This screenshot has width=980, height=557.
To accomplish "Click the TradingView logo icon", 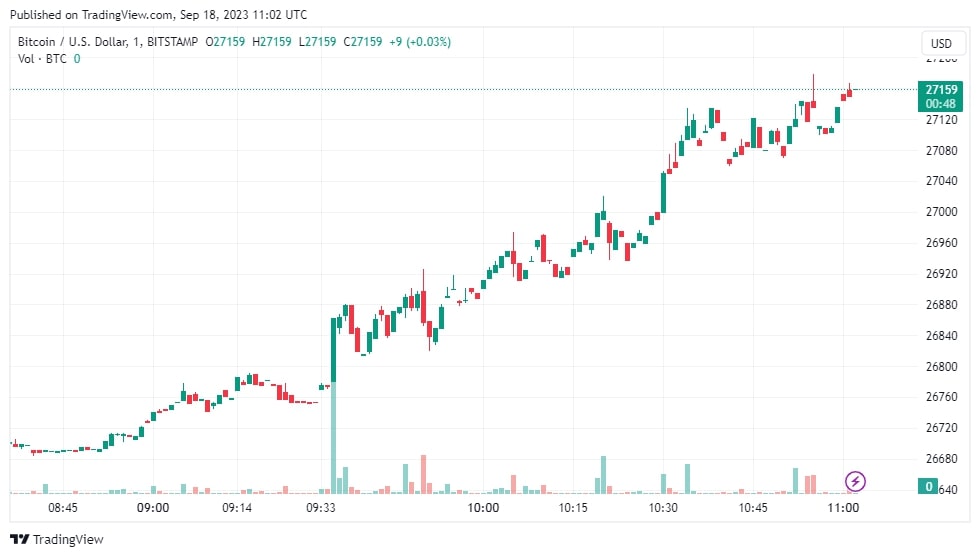I will click(x=20, y=540).
